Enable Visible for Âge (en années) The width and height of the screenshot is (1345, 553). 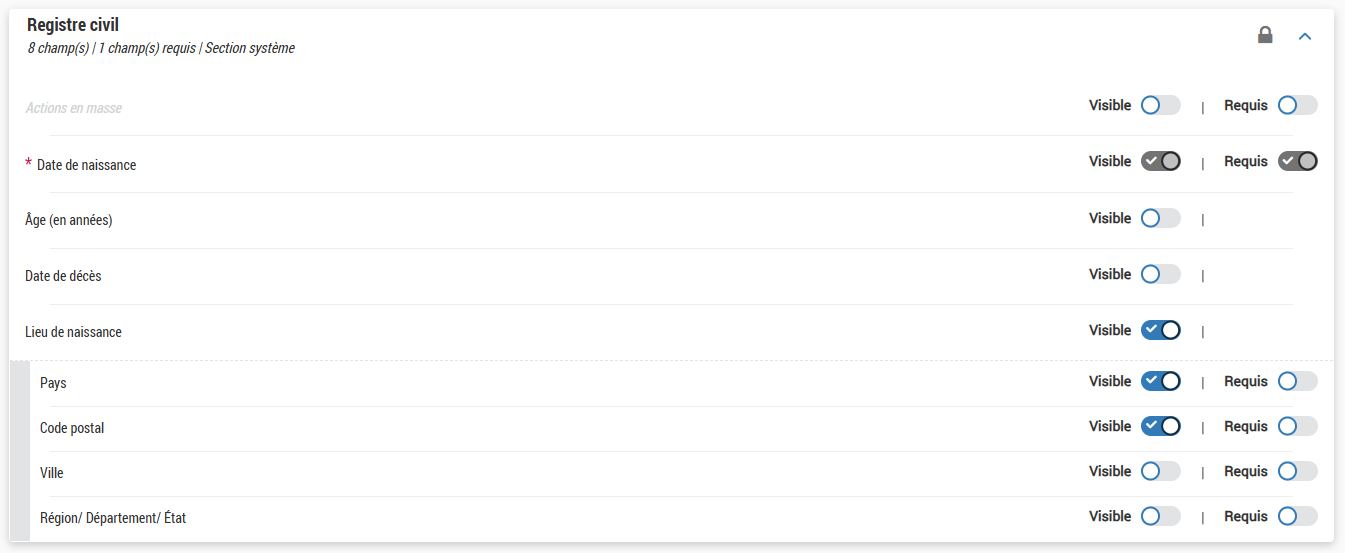pos(1160,218)
